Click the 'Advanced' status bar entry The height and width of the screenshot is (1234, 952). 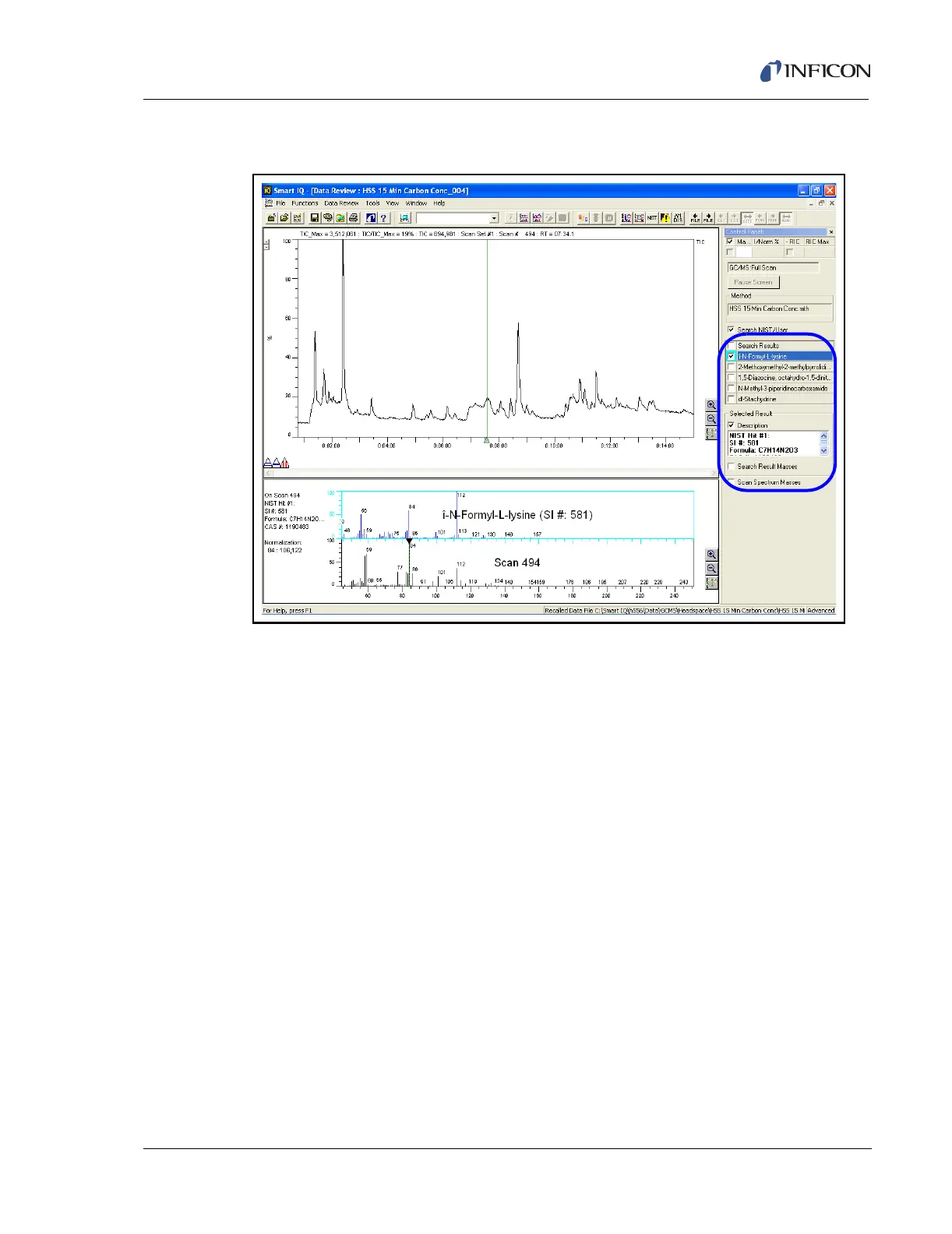pos(820,611)
